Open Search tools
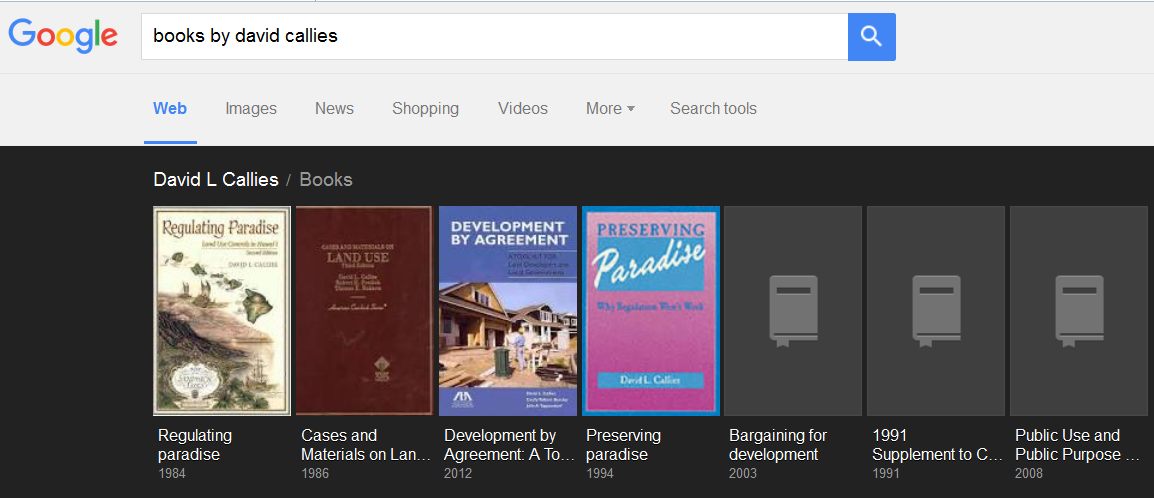This screenshot has width=1154, height=498. point(713,109)
